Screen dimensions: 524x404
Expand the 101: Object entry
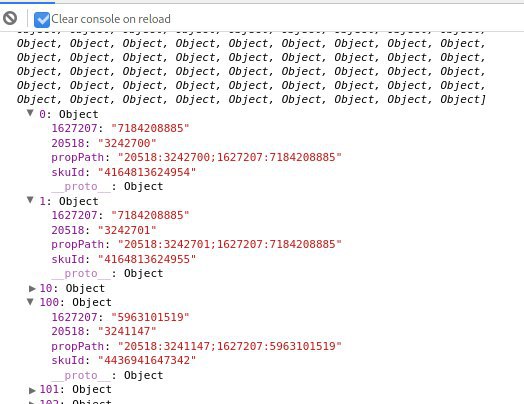(32, 390)
